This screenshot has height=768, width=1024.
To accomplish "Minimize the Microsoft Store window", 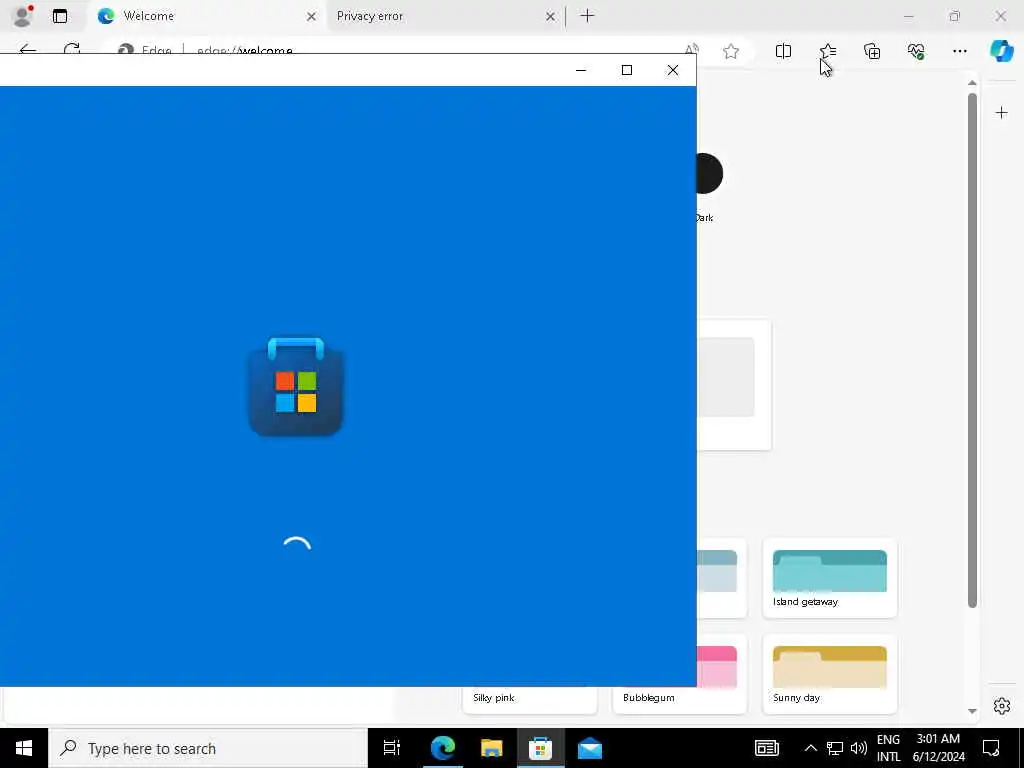I will 581,70.
